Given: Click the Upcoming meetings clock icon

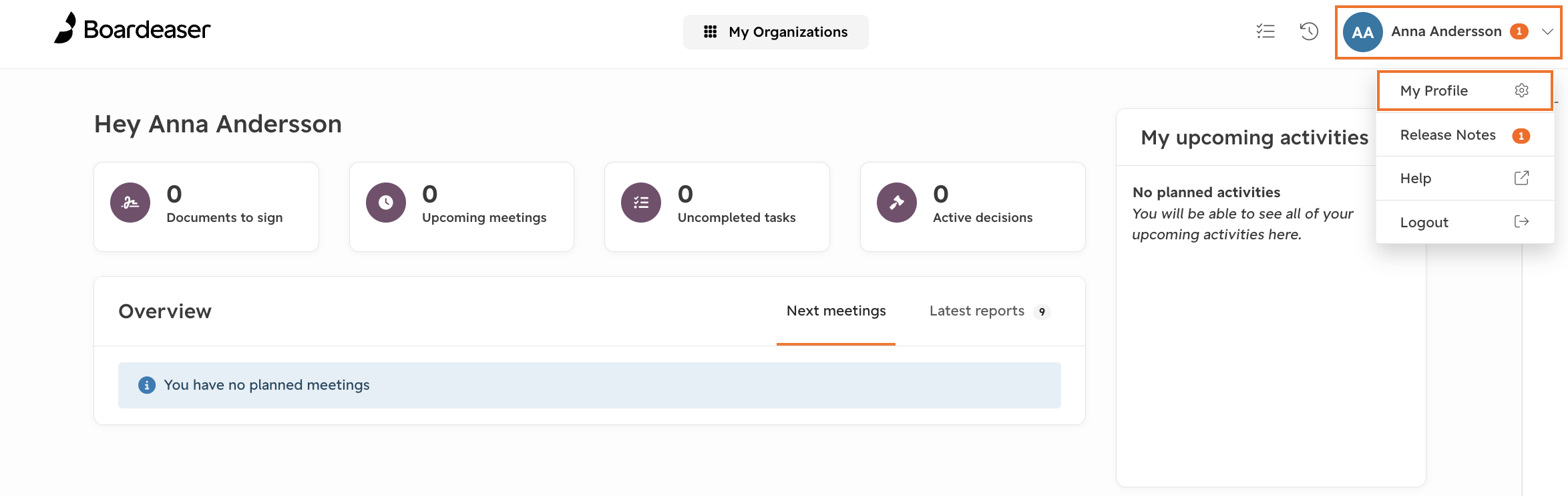Looking at the screenshot, I should (x=386, y=203).
